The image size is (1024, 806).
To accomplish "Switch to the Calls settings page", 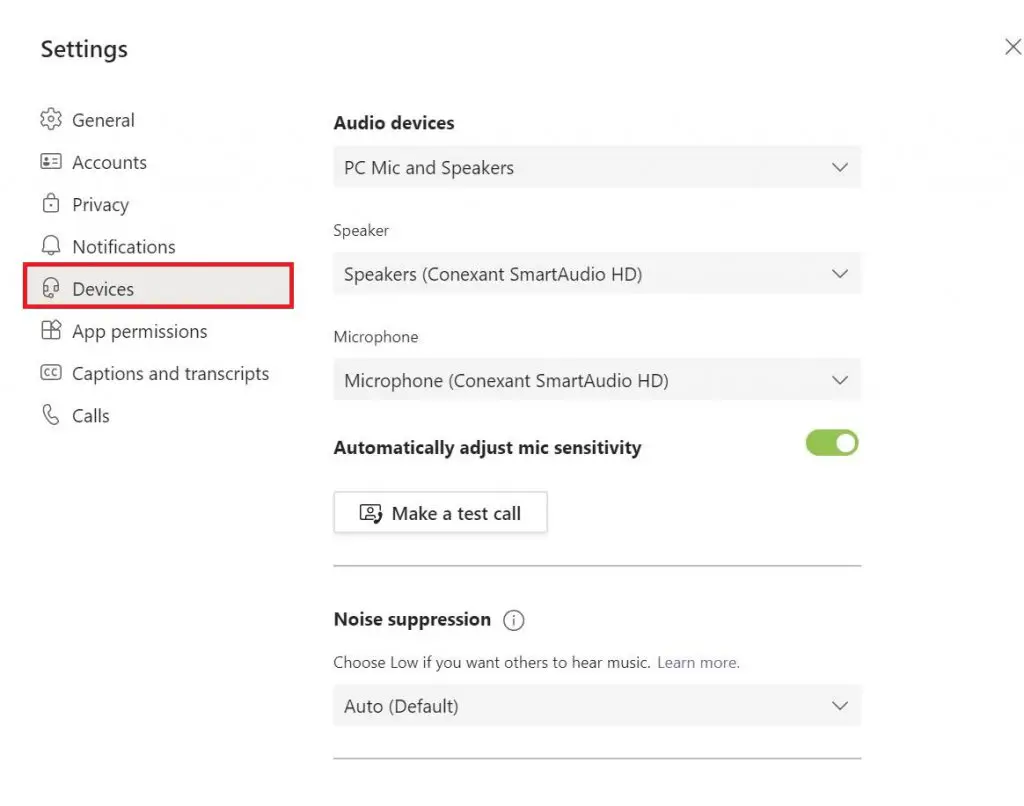I will point(90,415).
